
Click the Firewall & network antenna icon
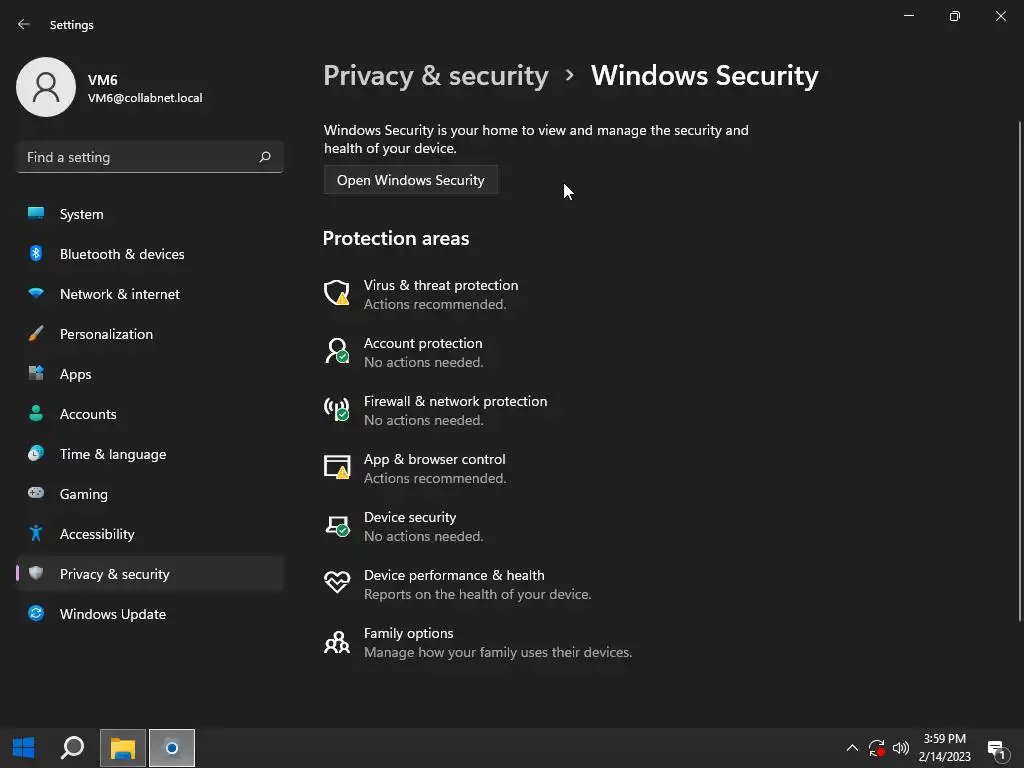[x=337, y=409]
